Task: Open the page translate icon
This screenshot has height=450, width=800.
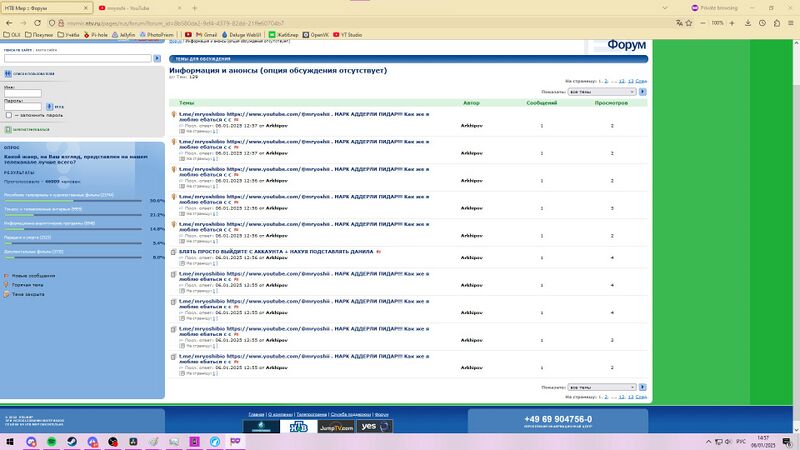Action: pos(679,23)
